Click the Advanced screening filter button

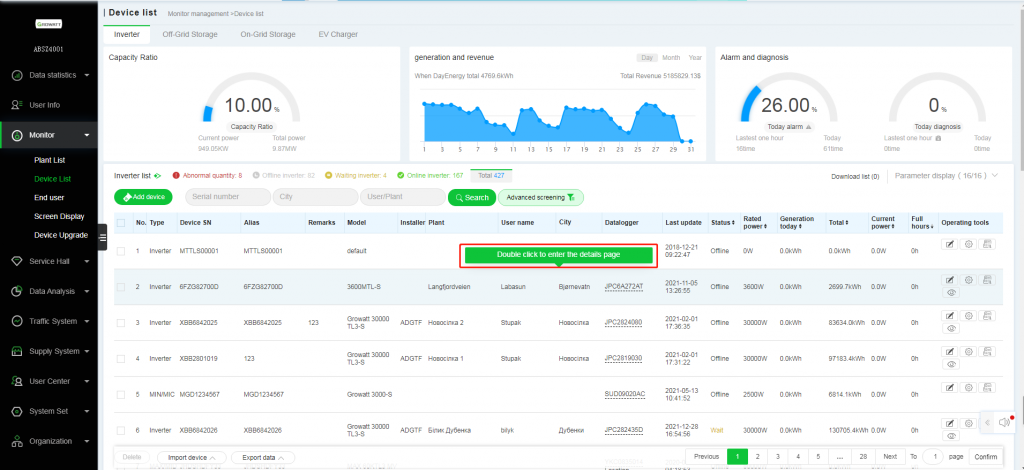pyautogui.click(x=541, y=197)
